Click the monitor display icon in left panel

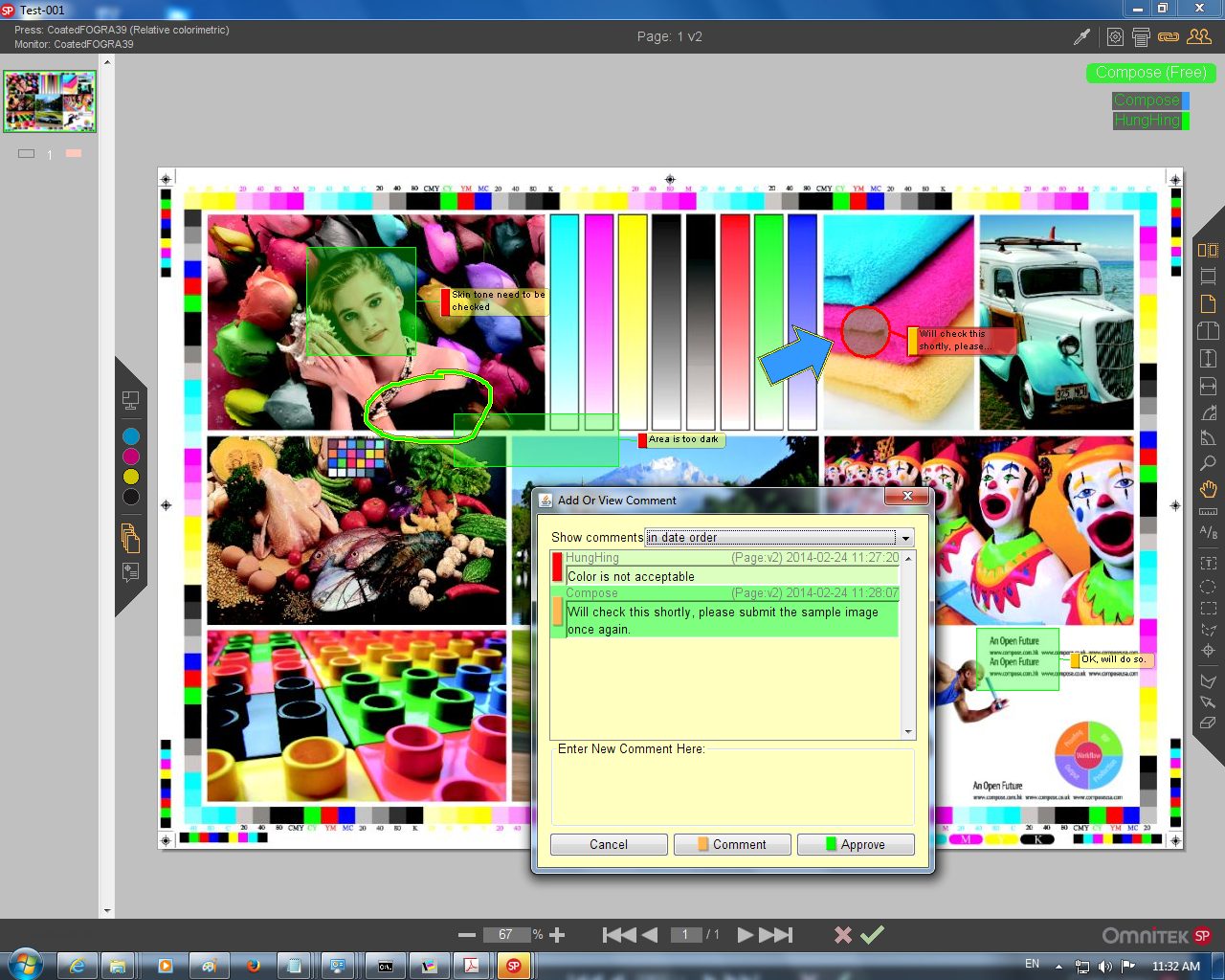click(x=131, y=401)
